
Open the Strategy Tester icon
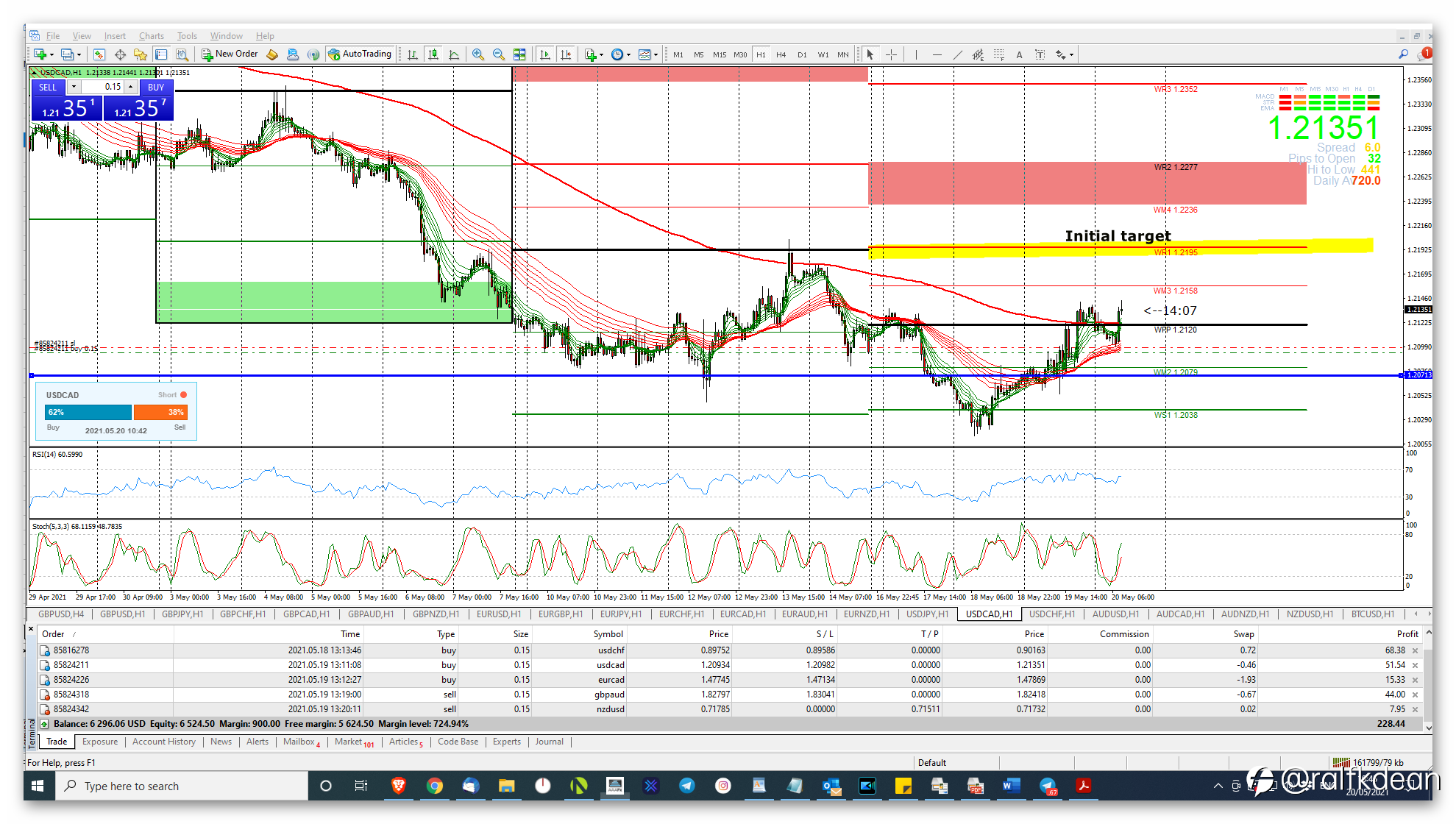182,54
